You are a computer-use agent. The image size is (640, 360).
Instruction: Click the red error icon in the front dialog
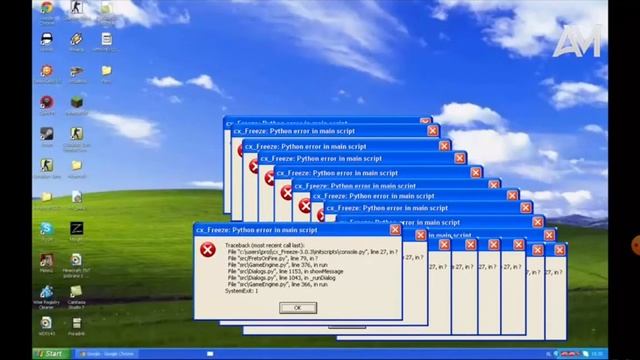[x=208, y=249]
